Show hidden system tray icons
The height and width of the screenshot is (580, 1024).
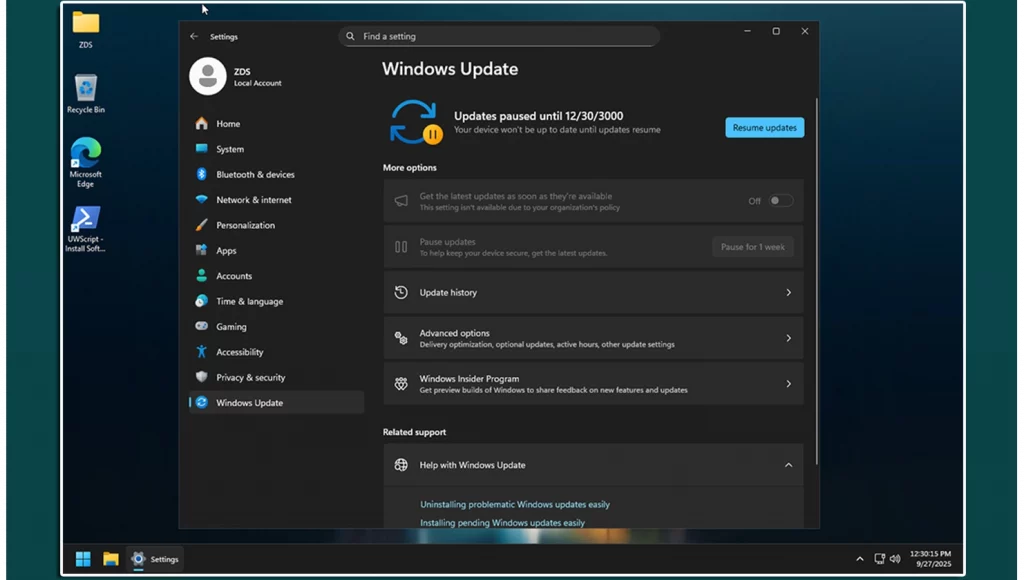click(859, 559)
